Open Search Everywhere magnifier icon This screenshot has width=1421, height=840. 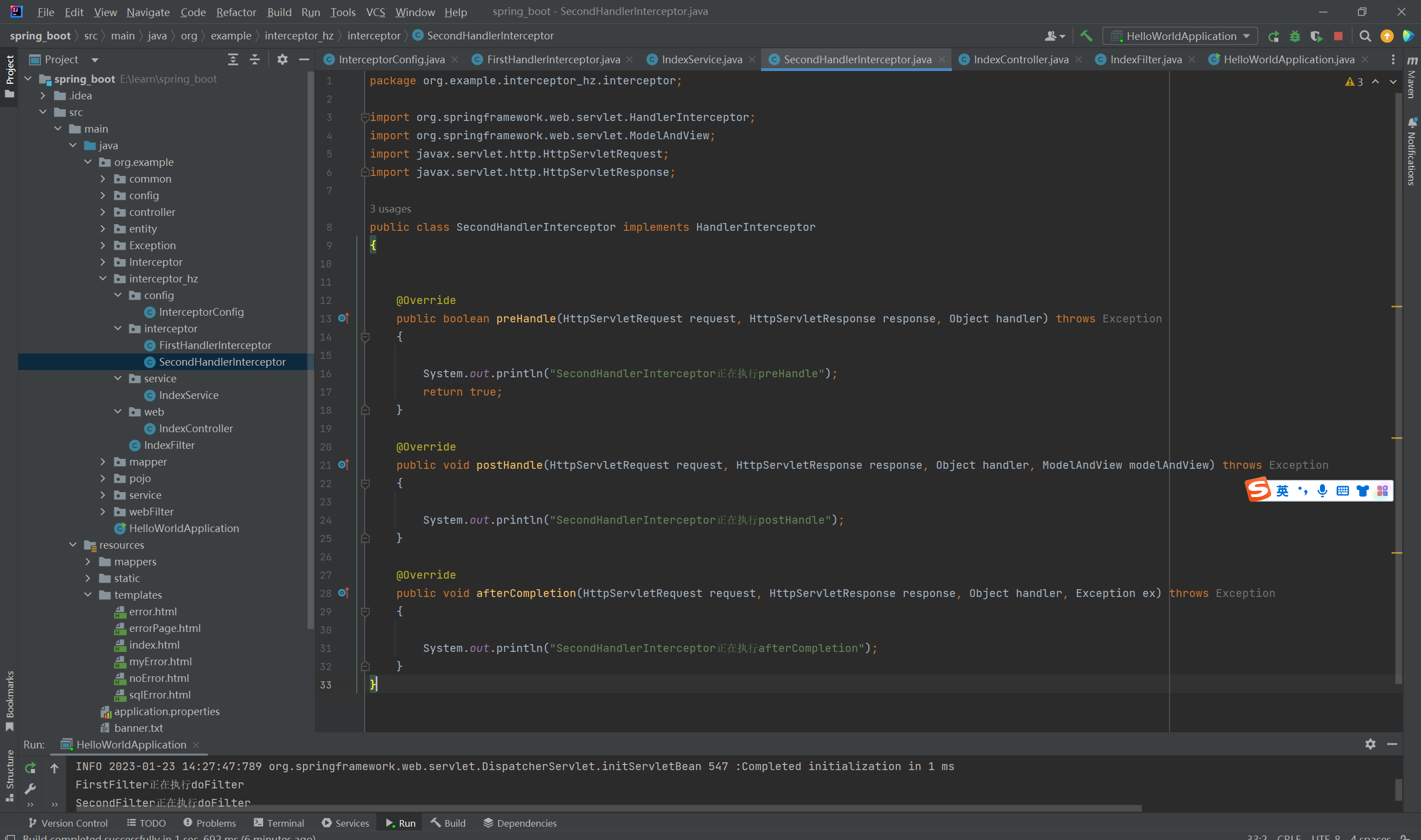(x=1365, y=36)
